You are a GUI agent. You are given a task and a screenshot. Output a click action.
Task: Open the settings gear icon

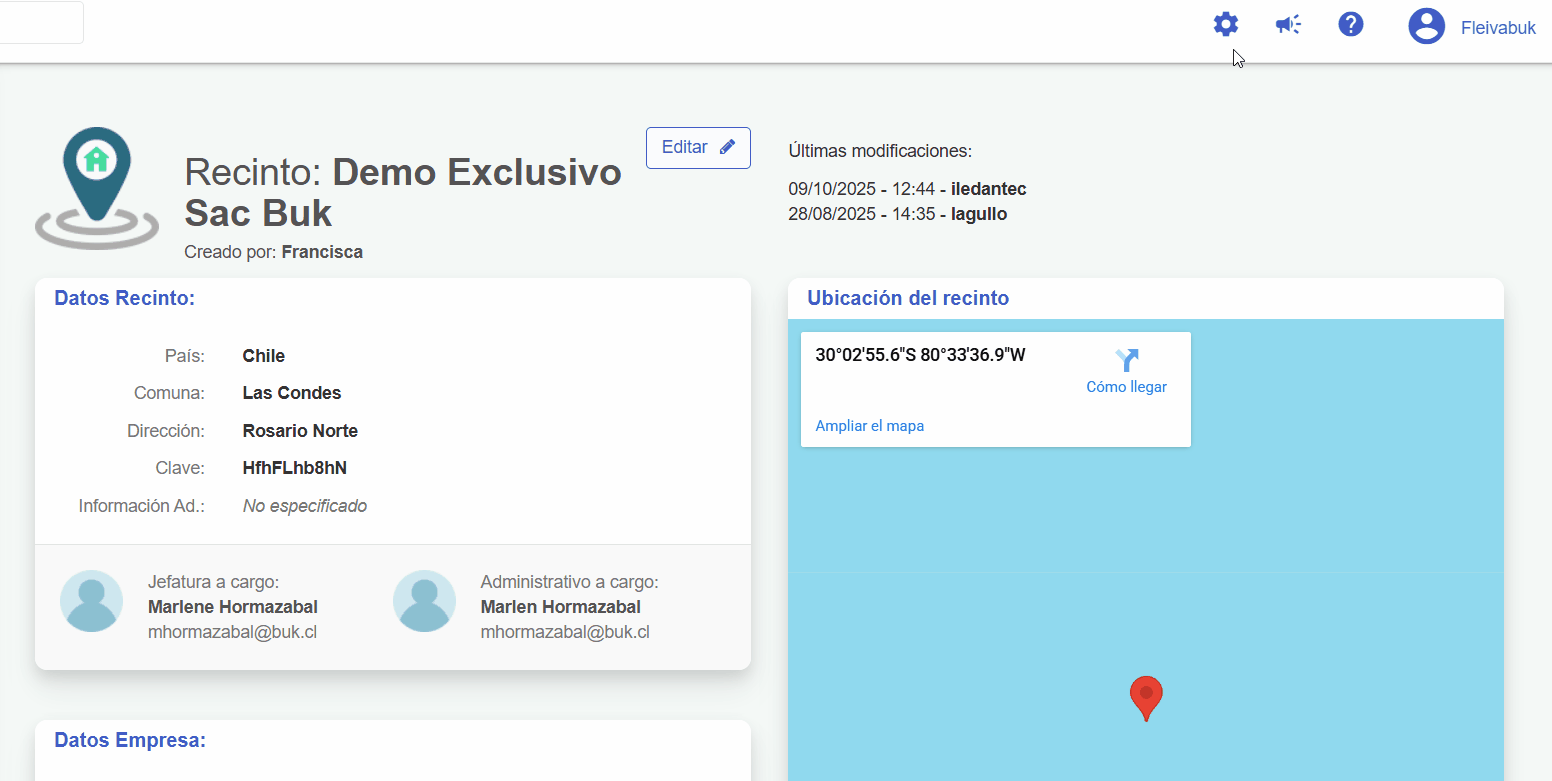(x=1225, y=24)
